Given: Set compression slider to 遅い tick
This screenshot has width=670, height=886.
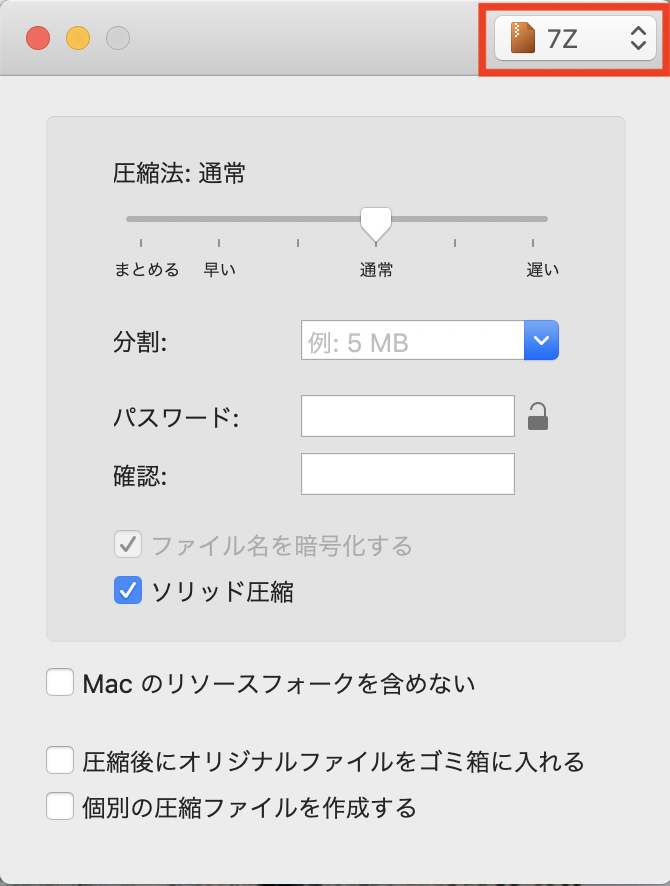Looking at the screenshot, I should [533, 219].
